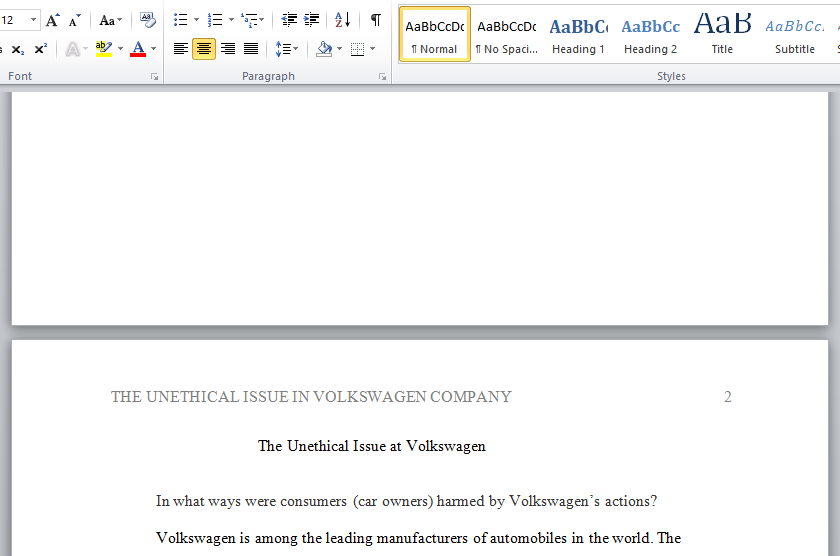Image resolution: width=840 pixels, height=556 pixels.
Task: Click the line starting In what ways were consumers
Action: tap(407, 501)
